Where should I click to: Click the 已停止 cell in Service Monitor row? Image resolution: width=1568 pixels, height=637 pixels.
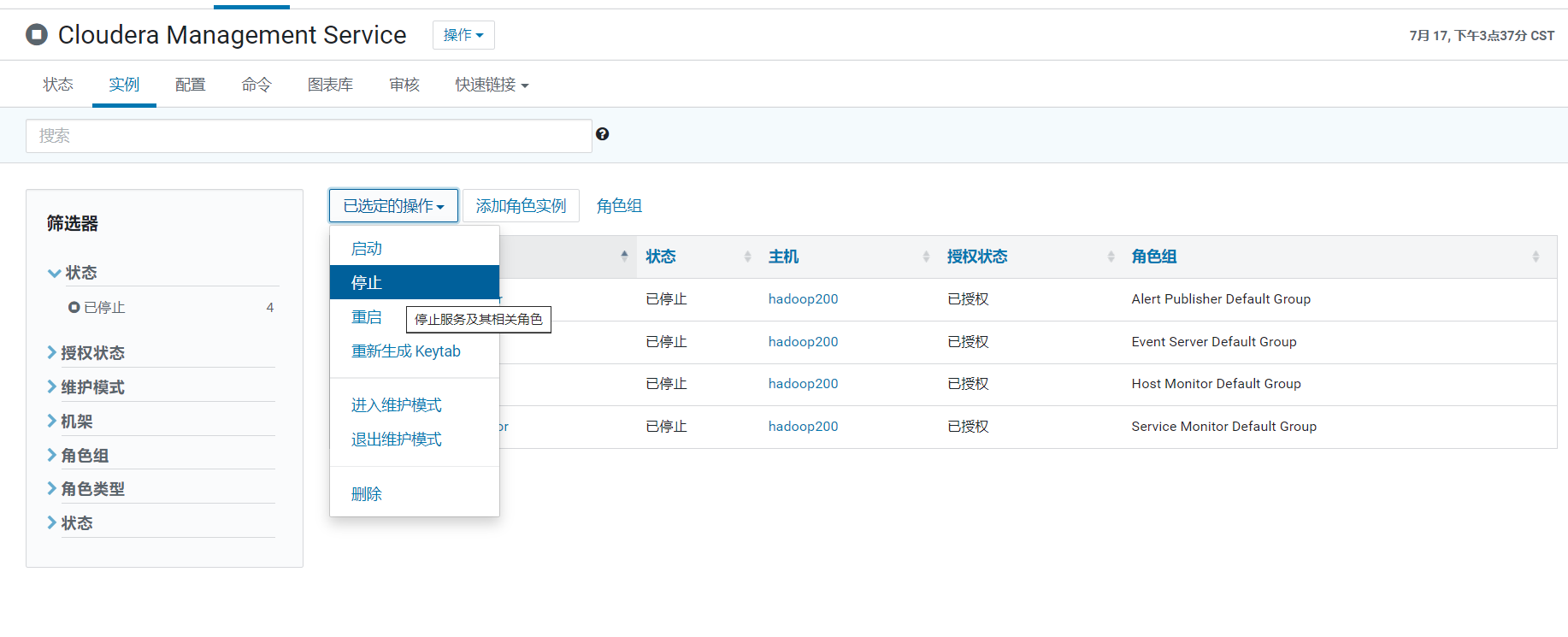pyautogui.click(x=666, y=427)
